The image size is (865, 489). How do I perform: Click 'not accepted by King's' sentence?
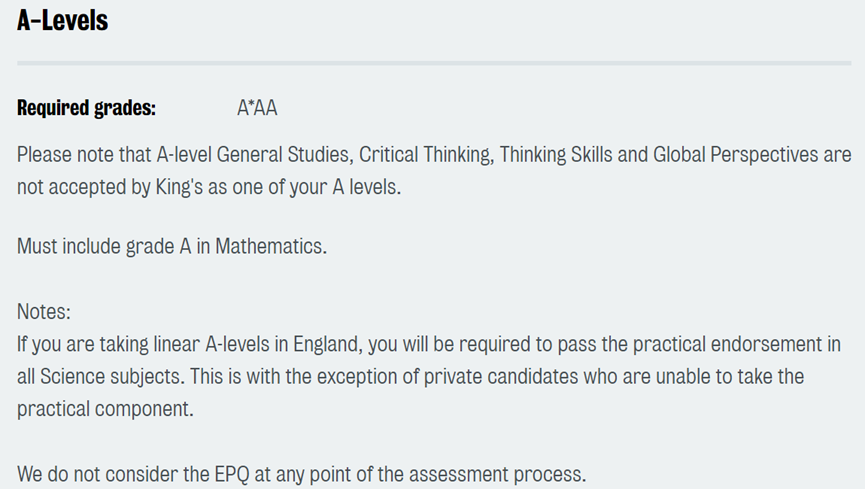point(209,187)
